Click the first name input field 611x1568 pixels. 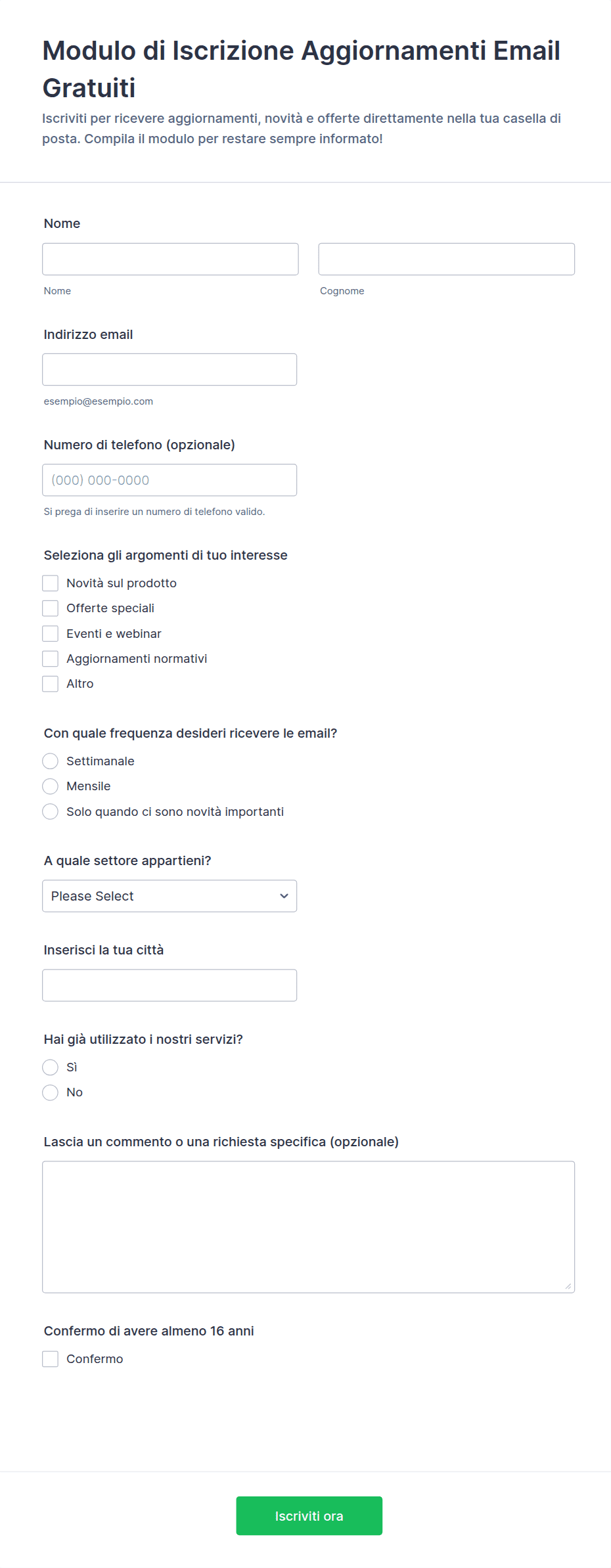coord(170,259)
